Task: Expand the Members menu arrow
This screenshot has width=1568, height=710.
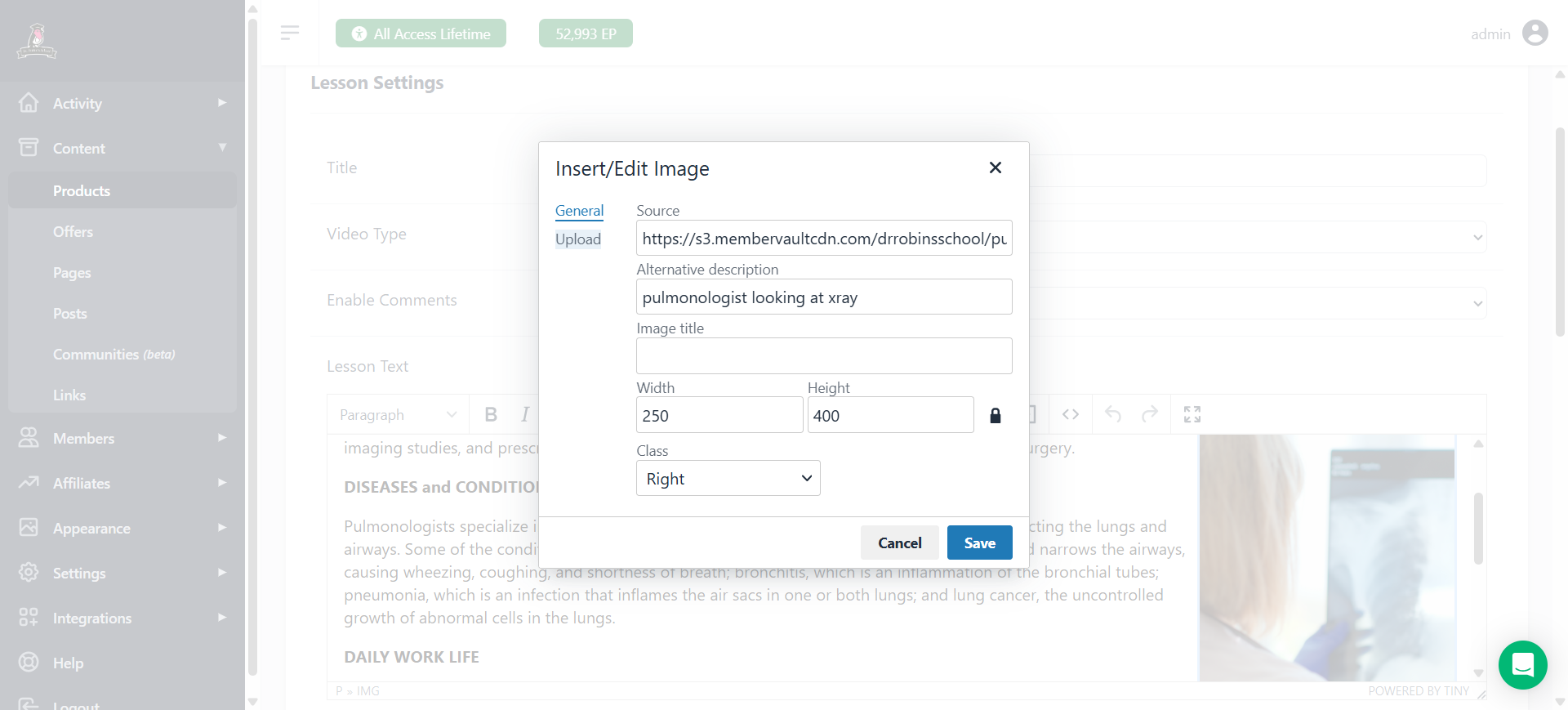Action: [221, 437]
